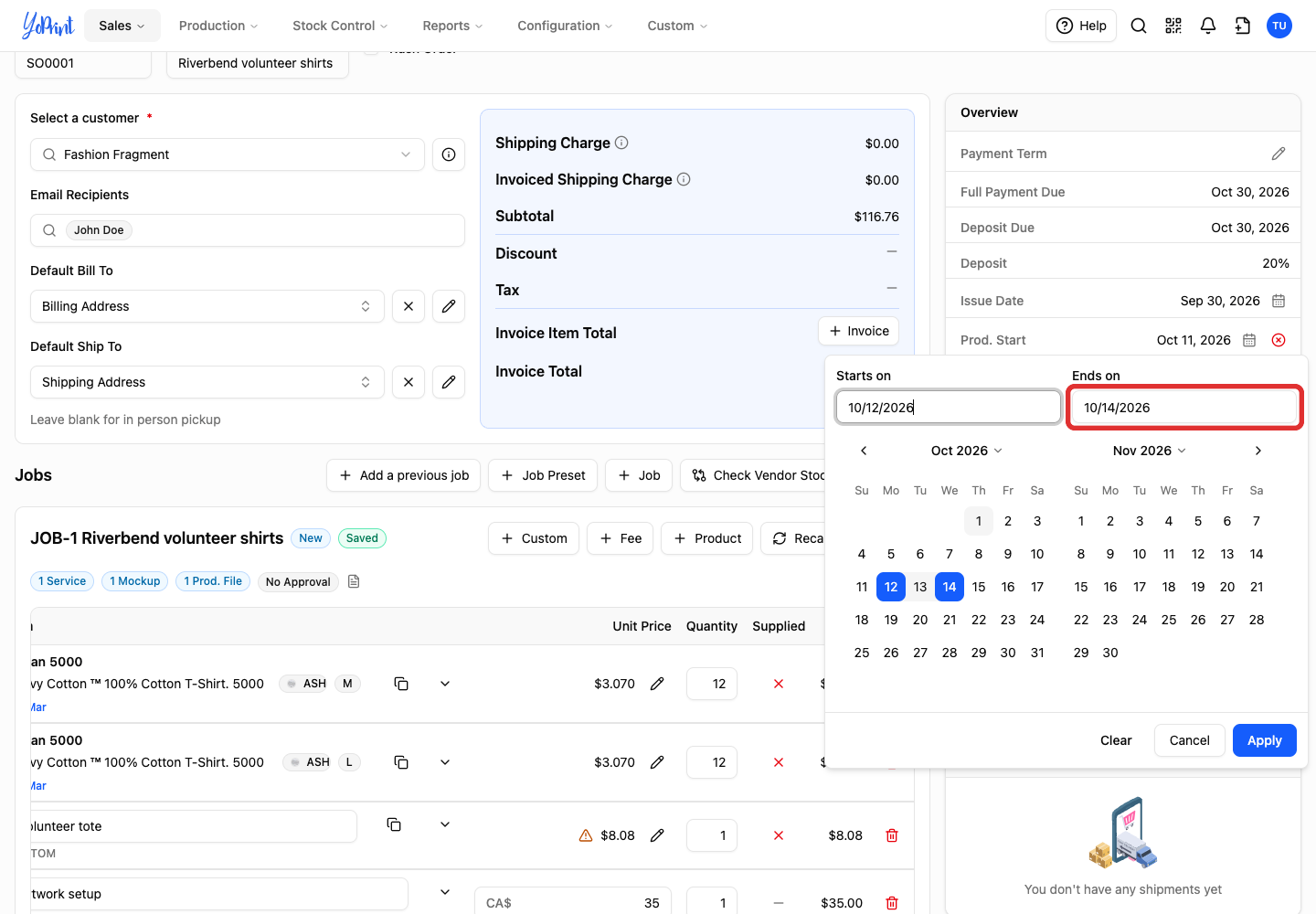Expand the ASH L line item chevron

click(445, 762)
